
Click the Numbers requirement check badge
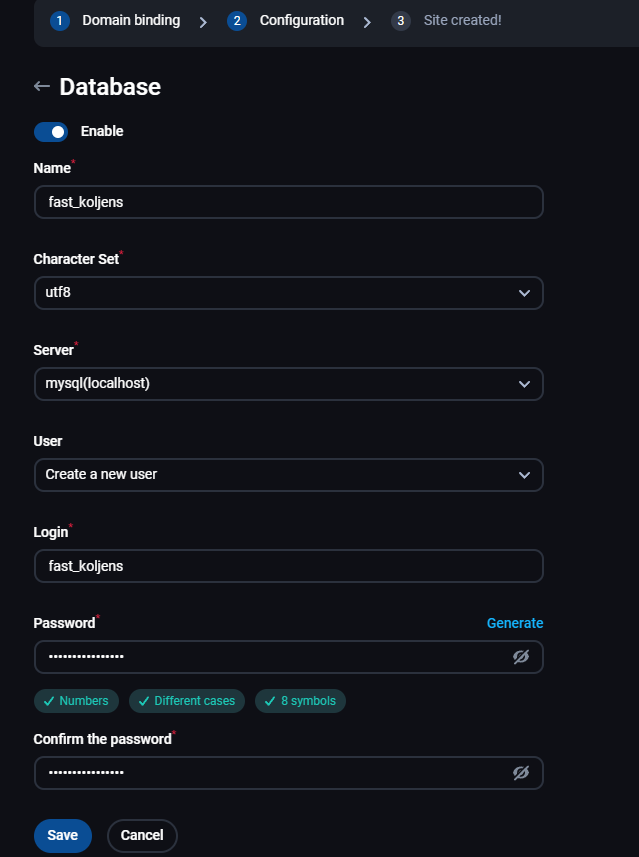(76, 701)
